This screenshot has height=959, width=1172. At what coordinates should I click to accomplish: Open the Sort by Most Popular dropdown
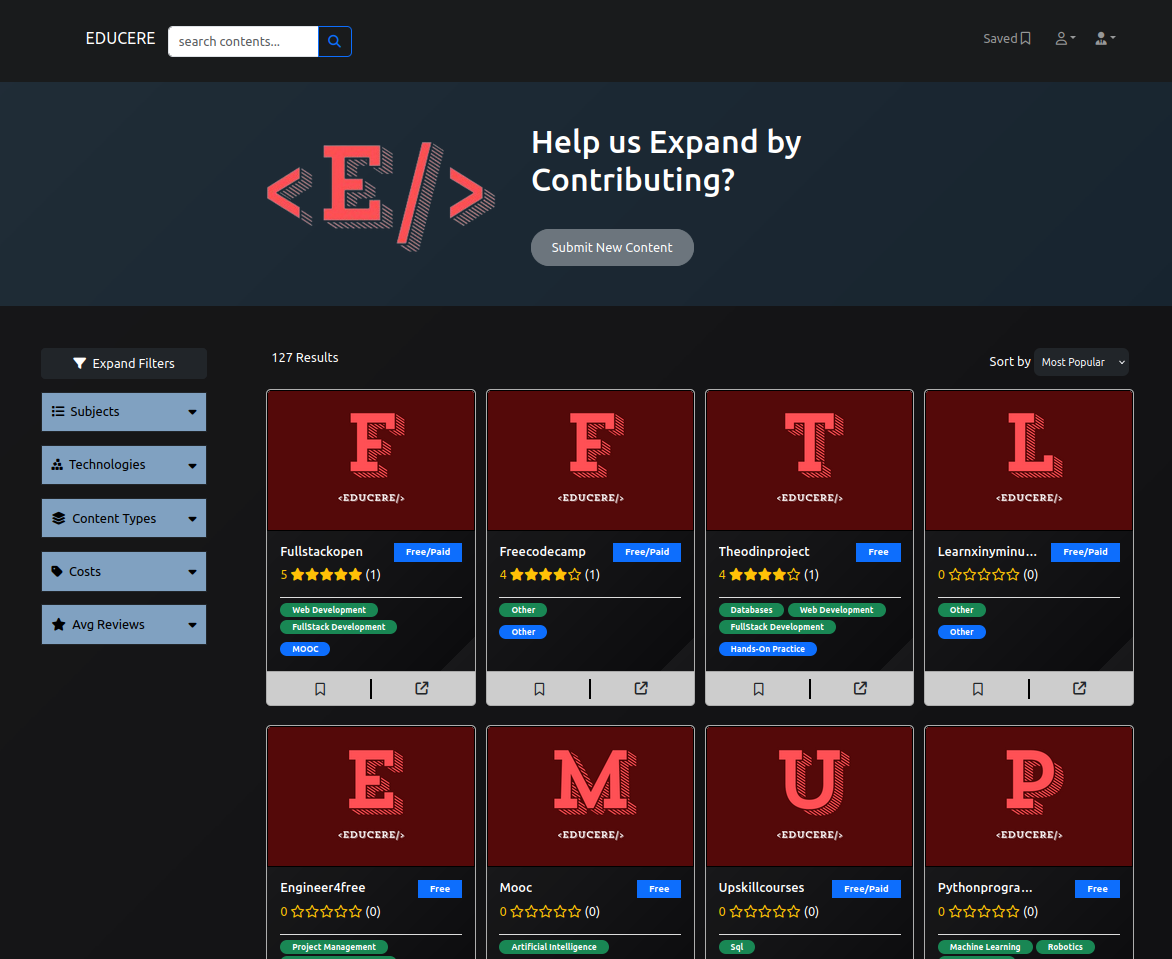[x=1082, y=362]
